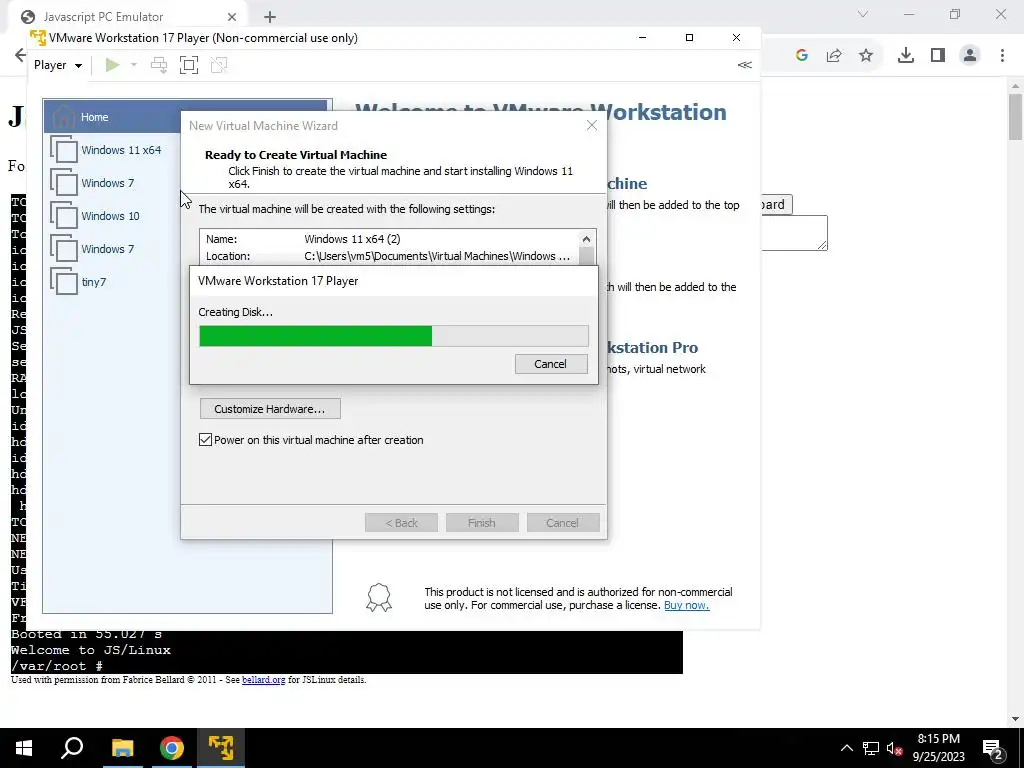Open Chrome three-dot menu
The height and width of the screenshot is (768, 1024).
(x=1002, y=56)
